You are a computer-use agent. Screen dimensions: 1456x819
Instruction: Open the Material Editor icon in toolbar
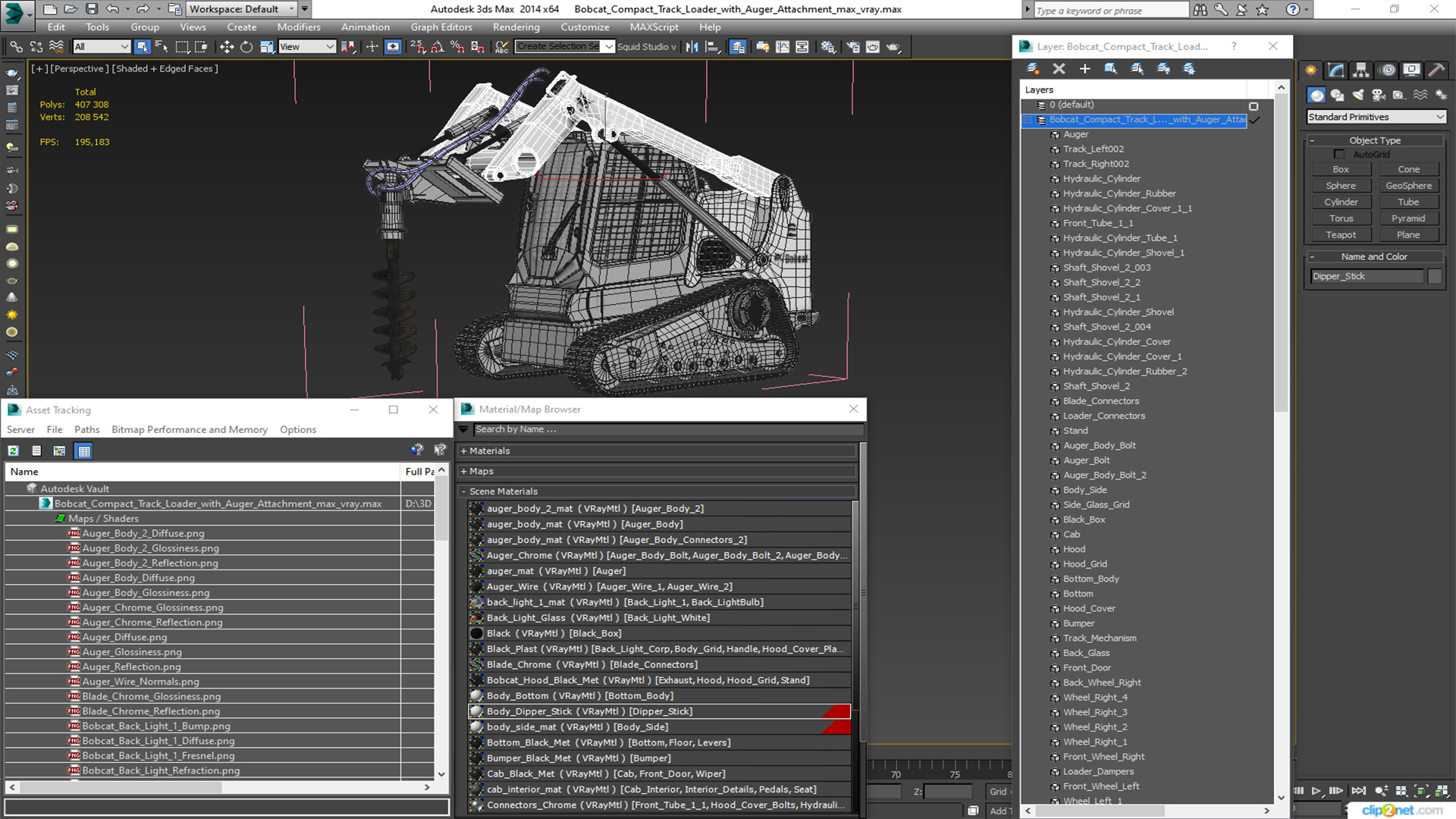[x=827, y=47]
